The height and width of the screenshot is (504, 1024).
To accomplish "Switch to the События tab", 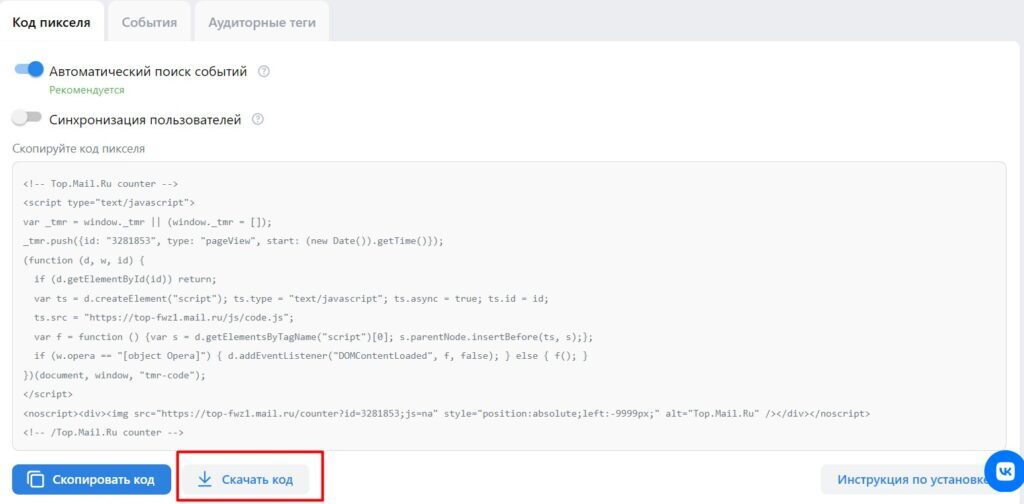I will [149, 22].
